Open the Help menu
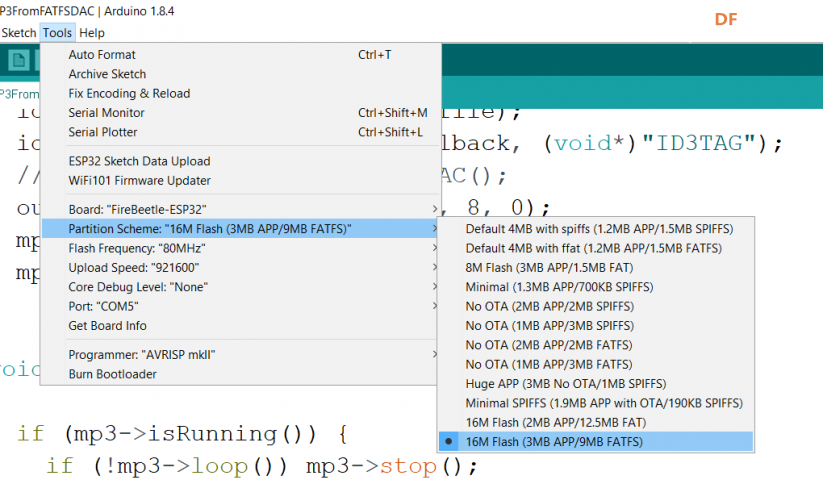 coord(92,33)
